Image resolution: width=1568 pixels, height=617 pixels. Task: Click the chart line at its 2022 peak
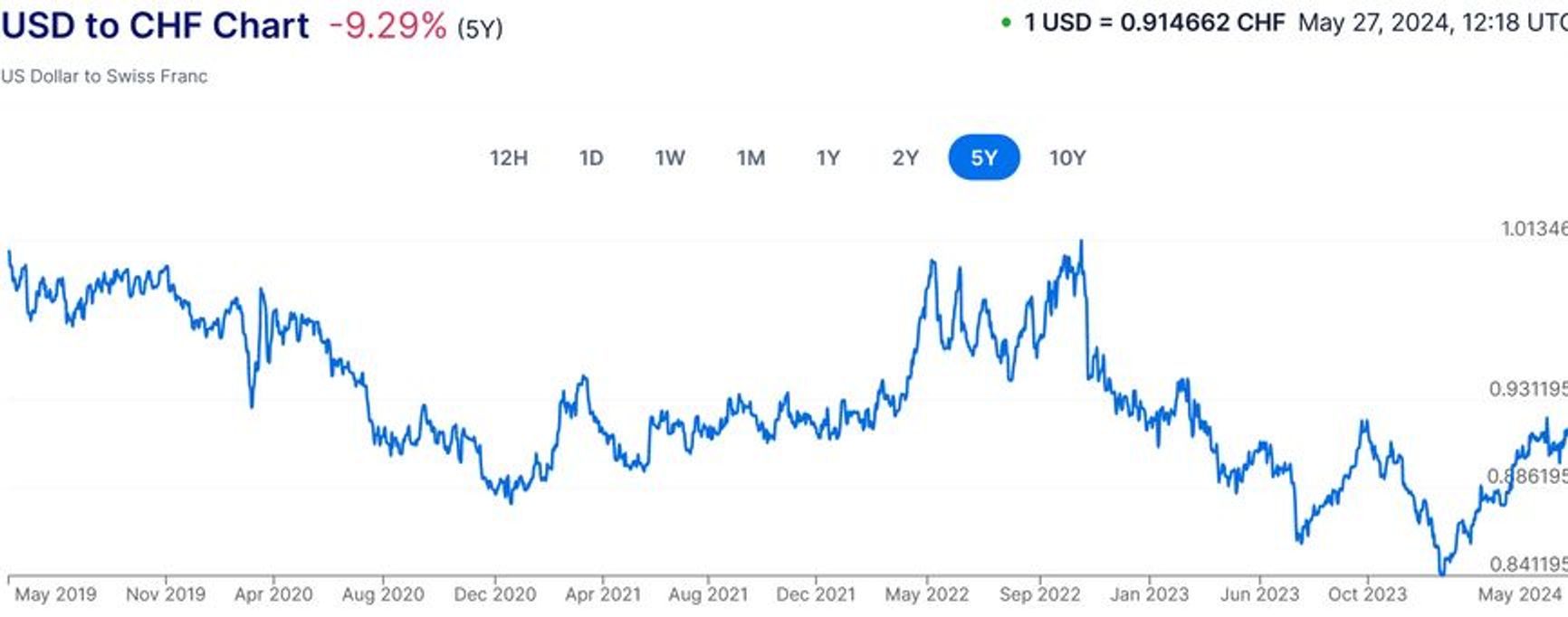click(x=1083, y=241)
